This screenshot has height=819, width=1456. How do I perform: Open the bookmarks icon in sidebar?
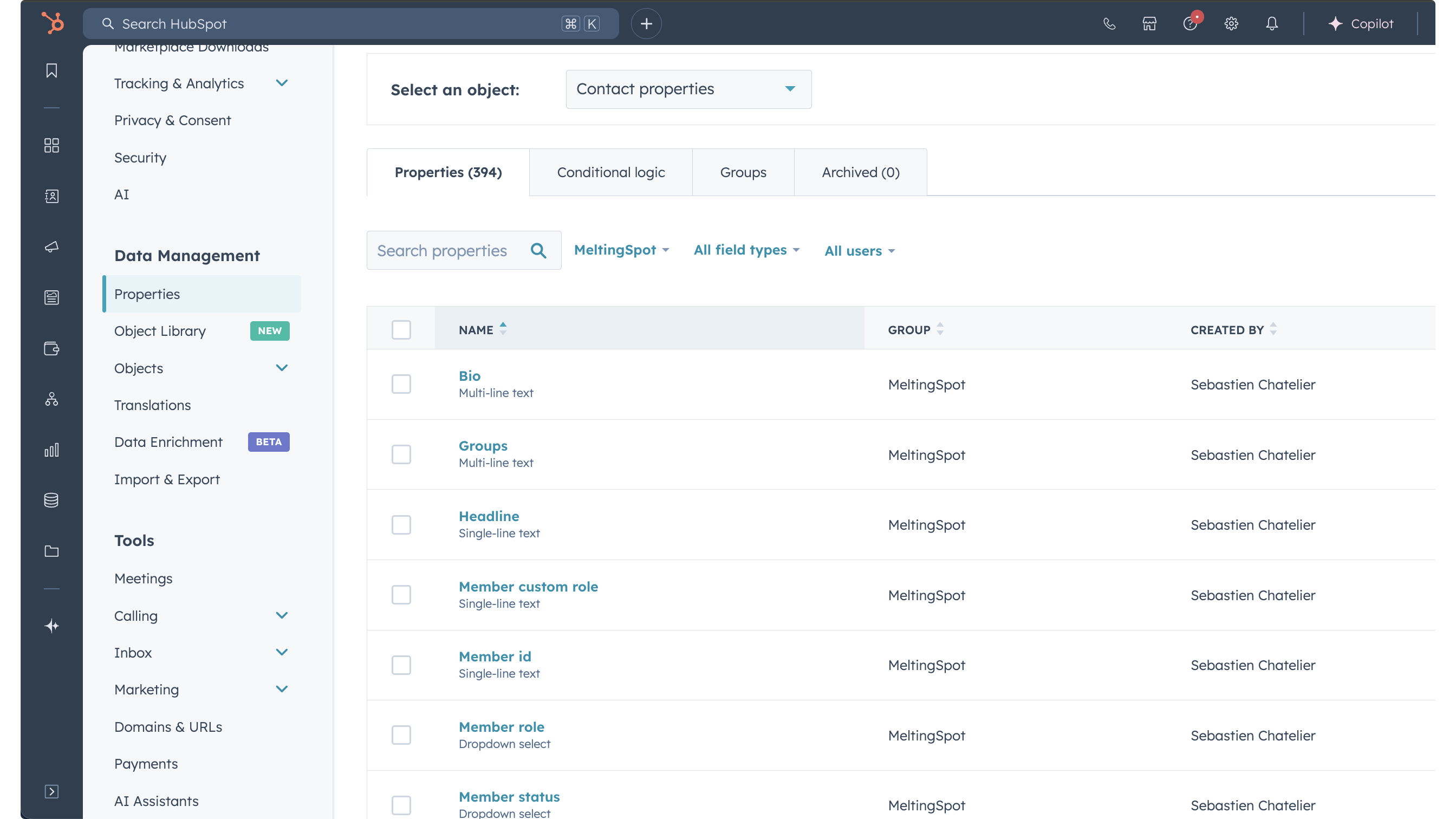point(51,70)
